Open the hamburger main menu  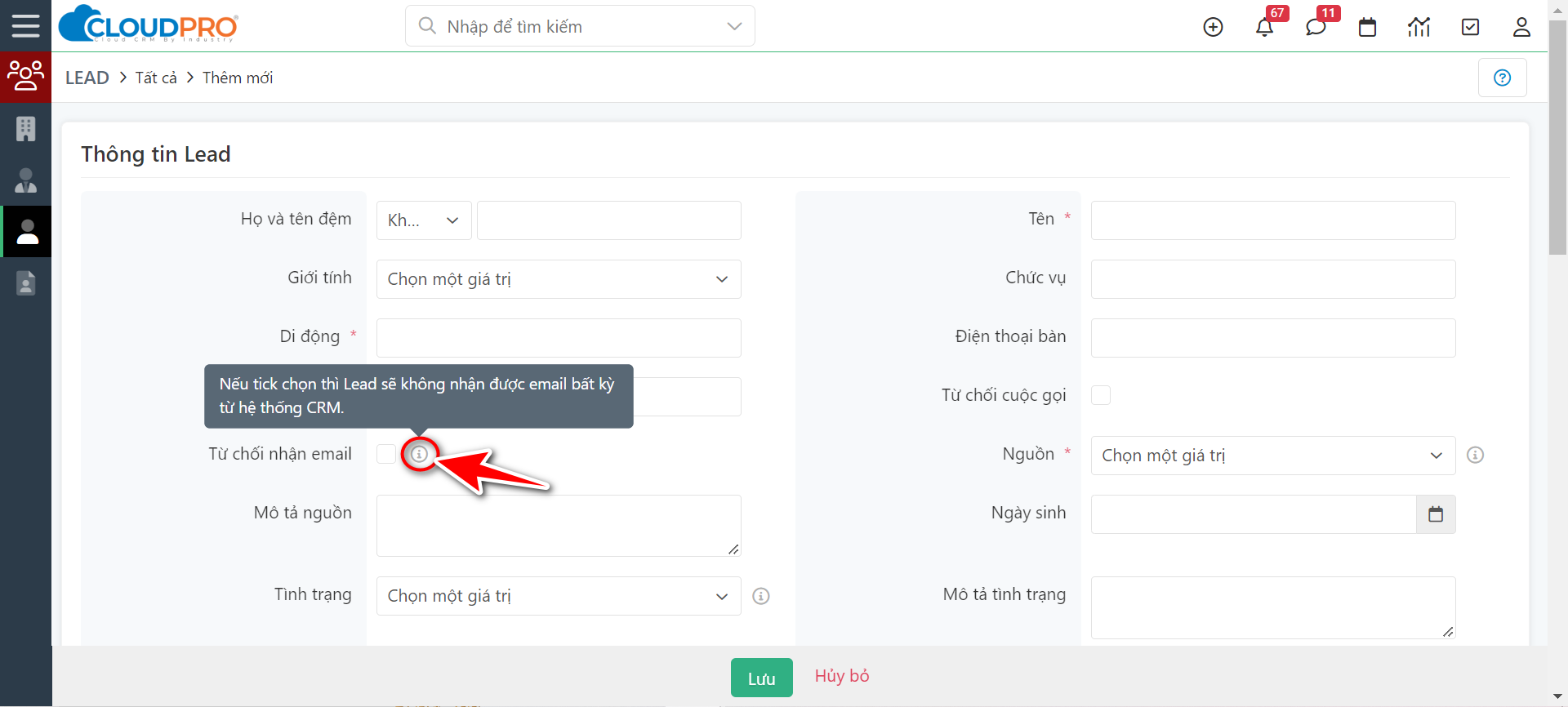point(25,26)
